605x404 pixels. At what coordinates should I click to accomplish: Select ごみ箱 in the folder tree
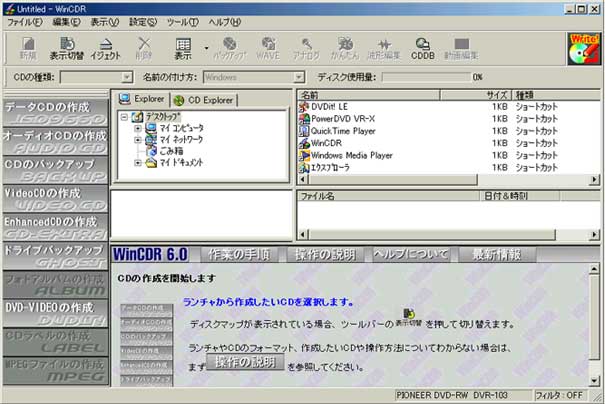click(x=171, y=151)
